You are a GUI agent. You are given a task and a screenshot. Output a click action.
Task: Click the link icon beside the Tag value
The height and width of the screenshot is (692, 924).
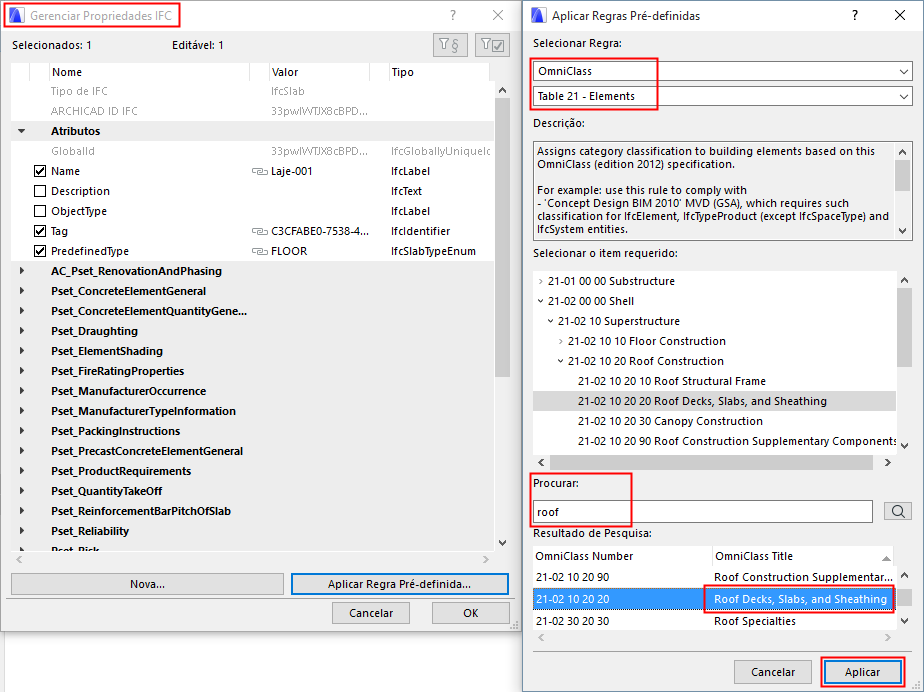(259, 232)
